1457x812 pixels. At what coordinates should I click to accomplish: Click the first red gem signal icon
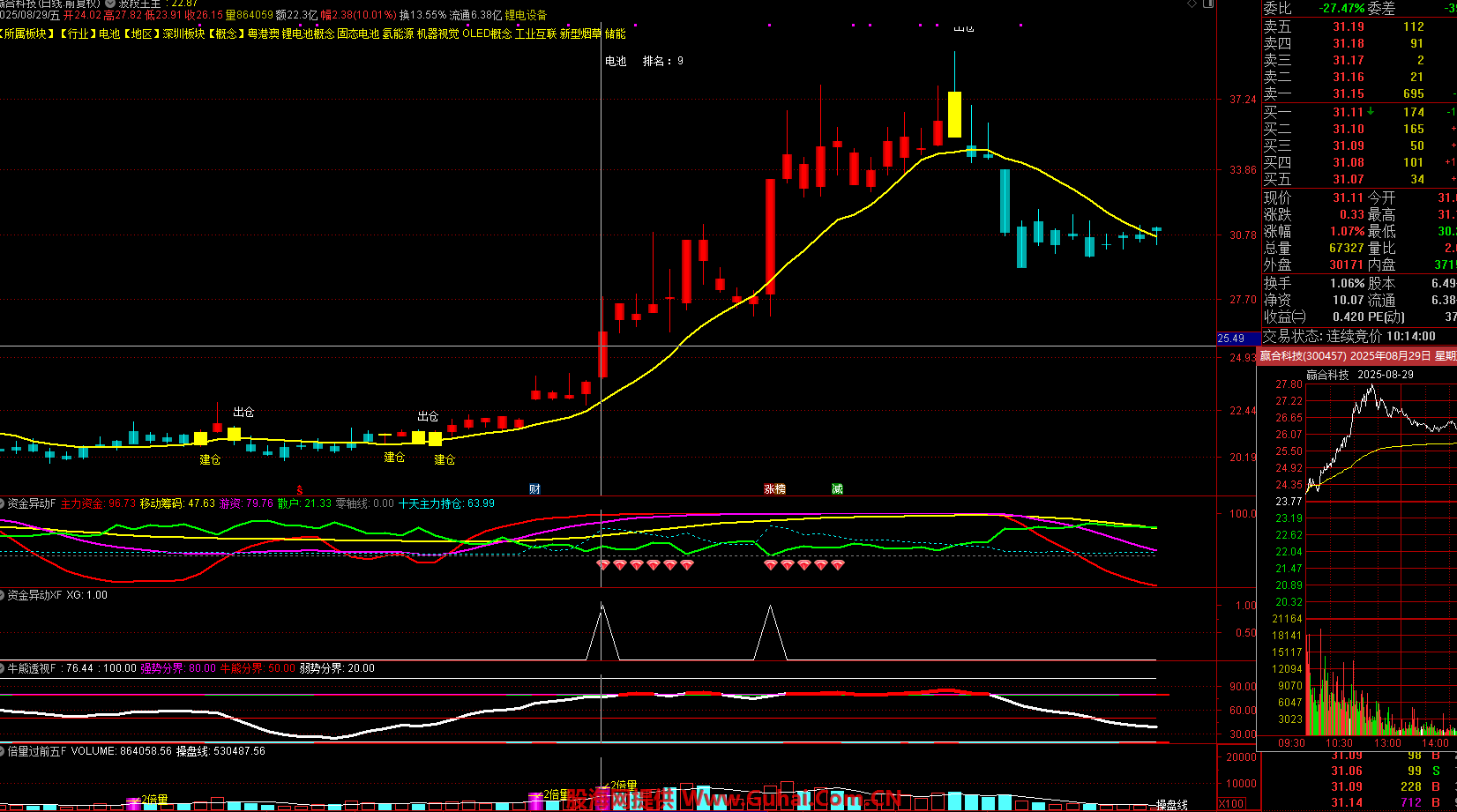[603, 564]
